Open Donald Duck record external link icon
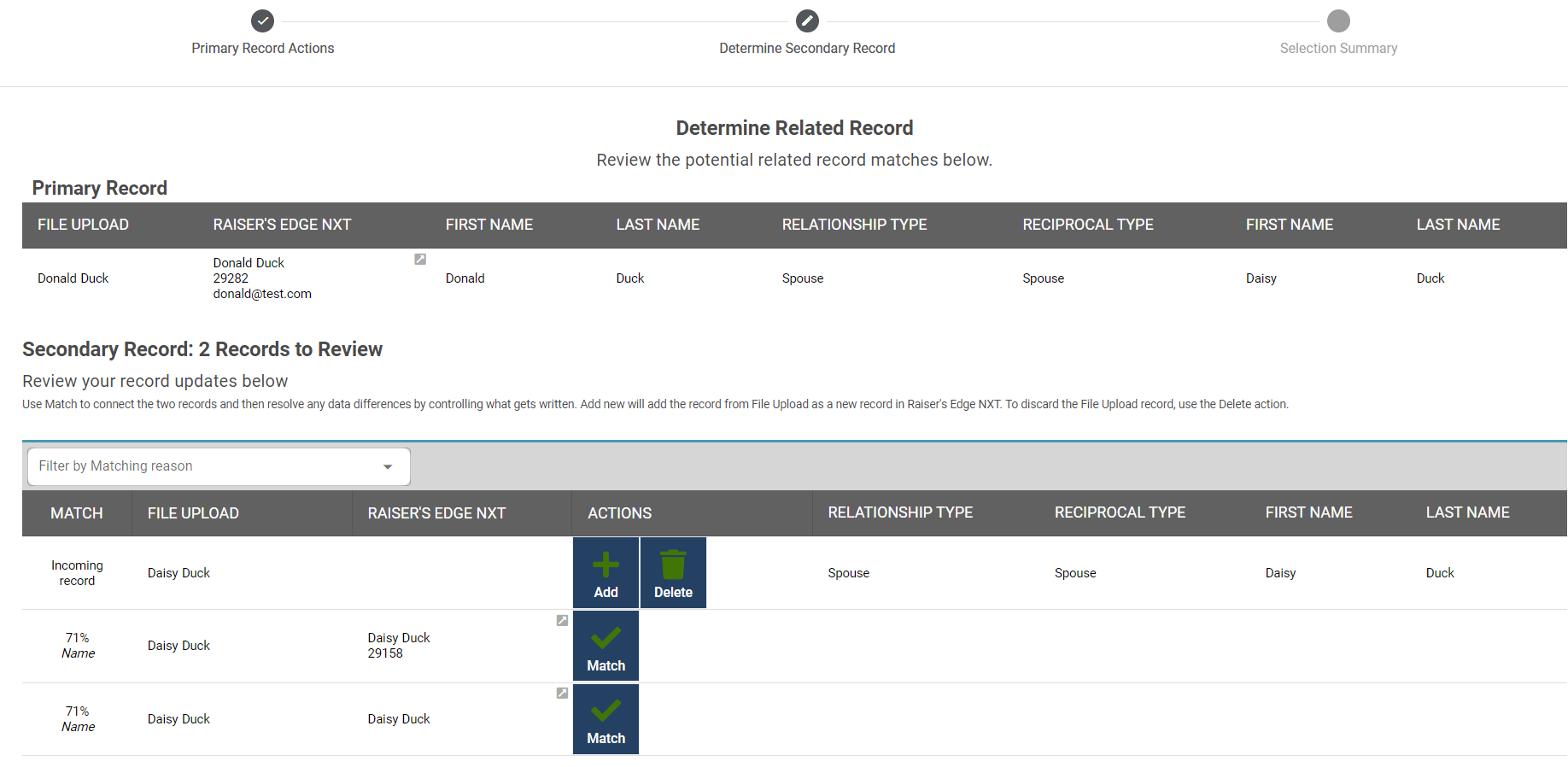 420,259
